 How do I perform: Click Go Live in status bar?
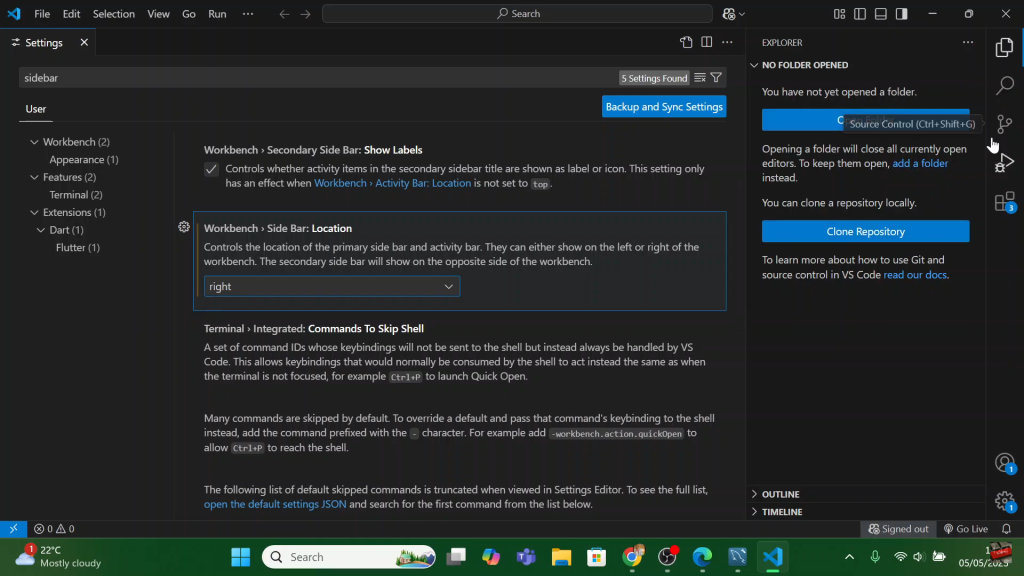pos(966,529)
